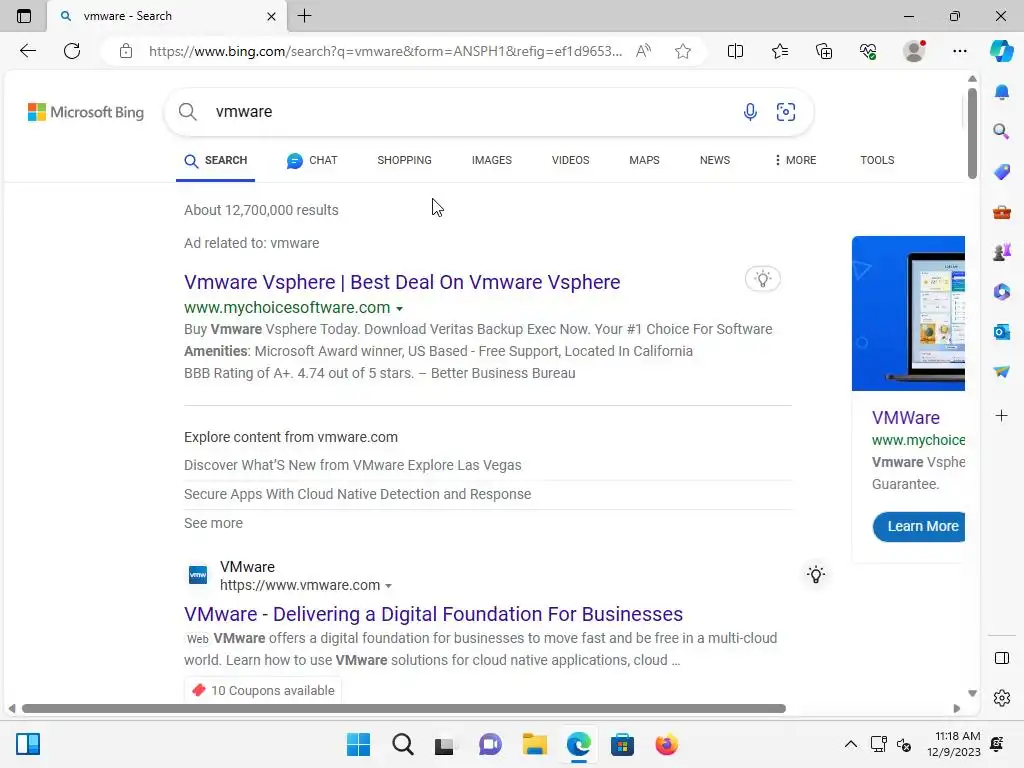
Task: Search by voice microphone icon
Action: click(750, 112)
